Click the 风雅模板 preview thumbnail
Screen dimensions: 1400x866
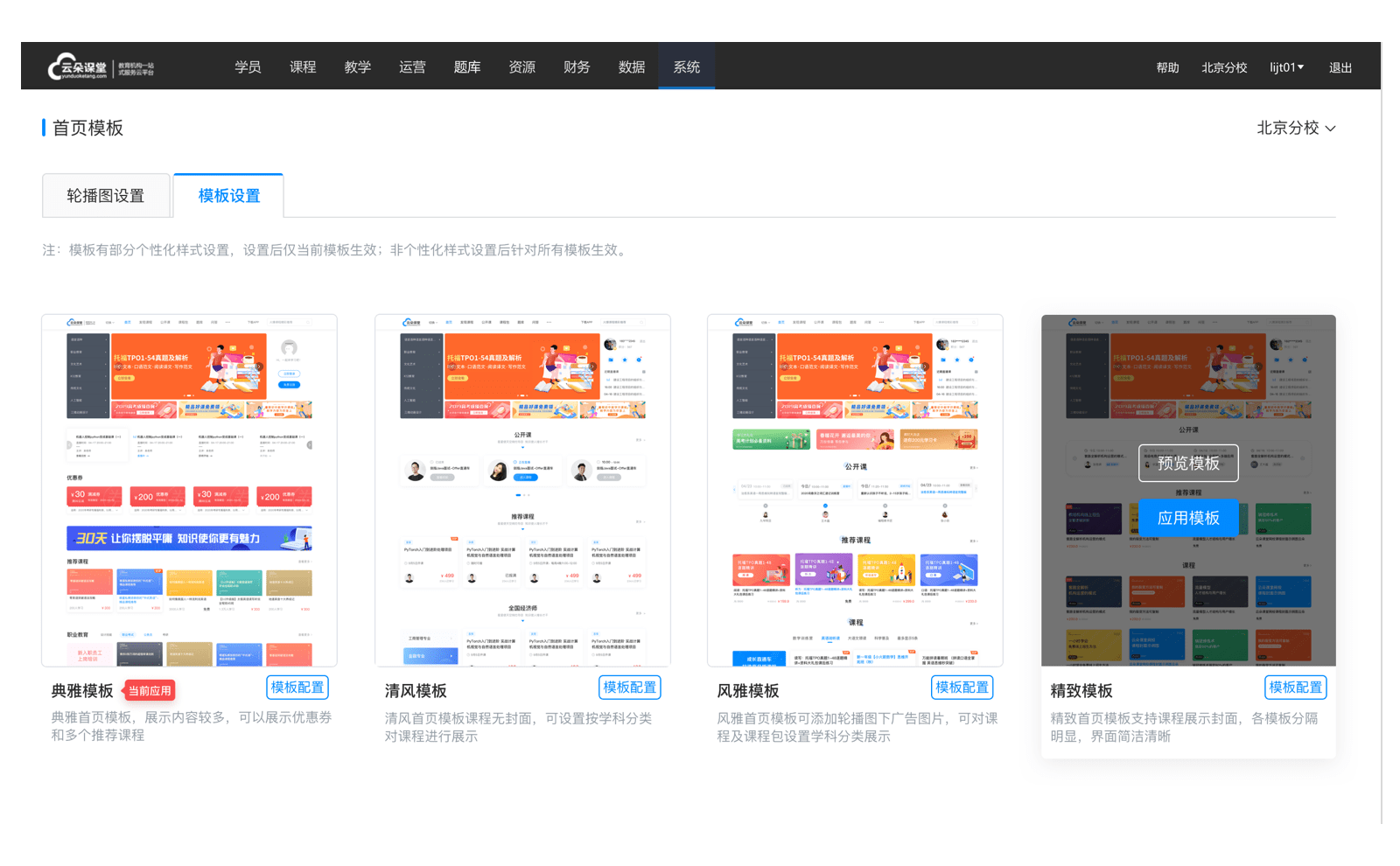tap(855, 490)
